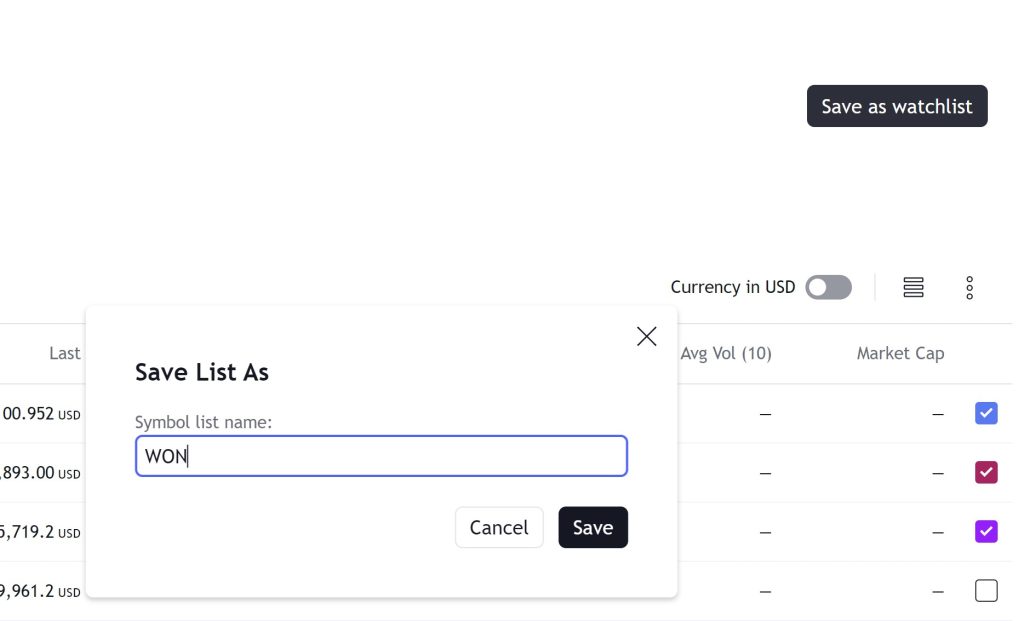Click the Currency in USD label
1024x621 pixels.
click(x=732, y=288)
